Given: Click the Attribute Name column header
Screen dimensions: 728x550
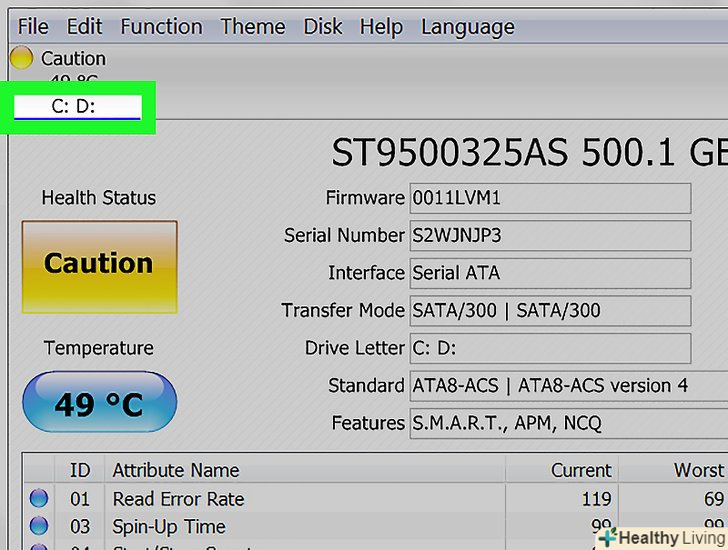Looking at the screenshot, I should (178, 470).
